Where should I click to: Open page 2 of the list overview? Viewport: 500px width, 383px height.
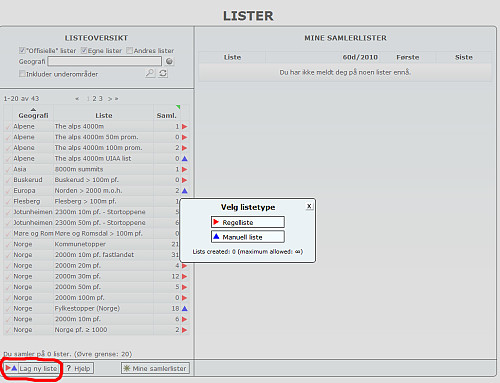(95, 99)
